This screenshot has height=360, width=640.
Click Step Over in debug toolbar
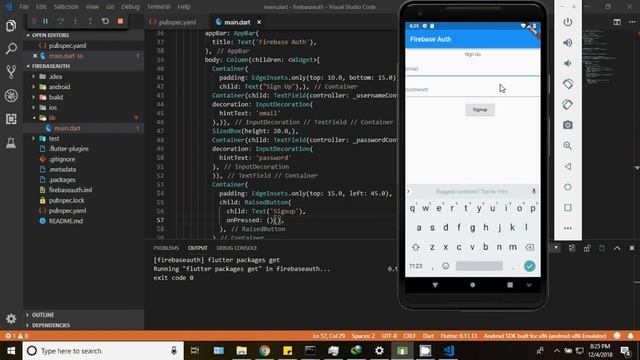tap(60, 21)
